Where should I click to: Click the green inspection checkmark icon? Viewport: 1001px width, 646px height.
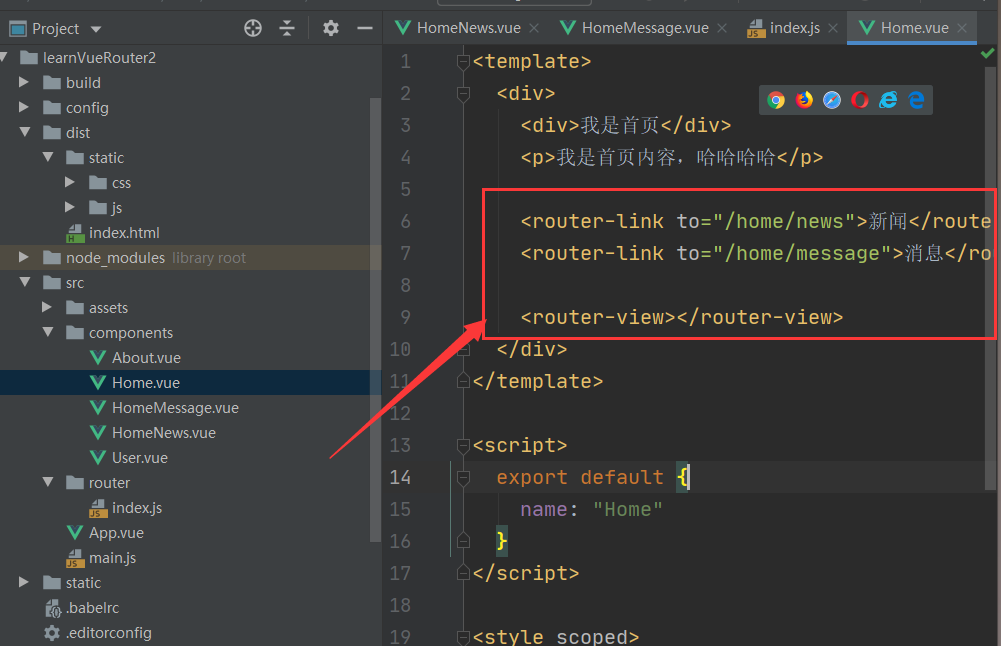987,54
